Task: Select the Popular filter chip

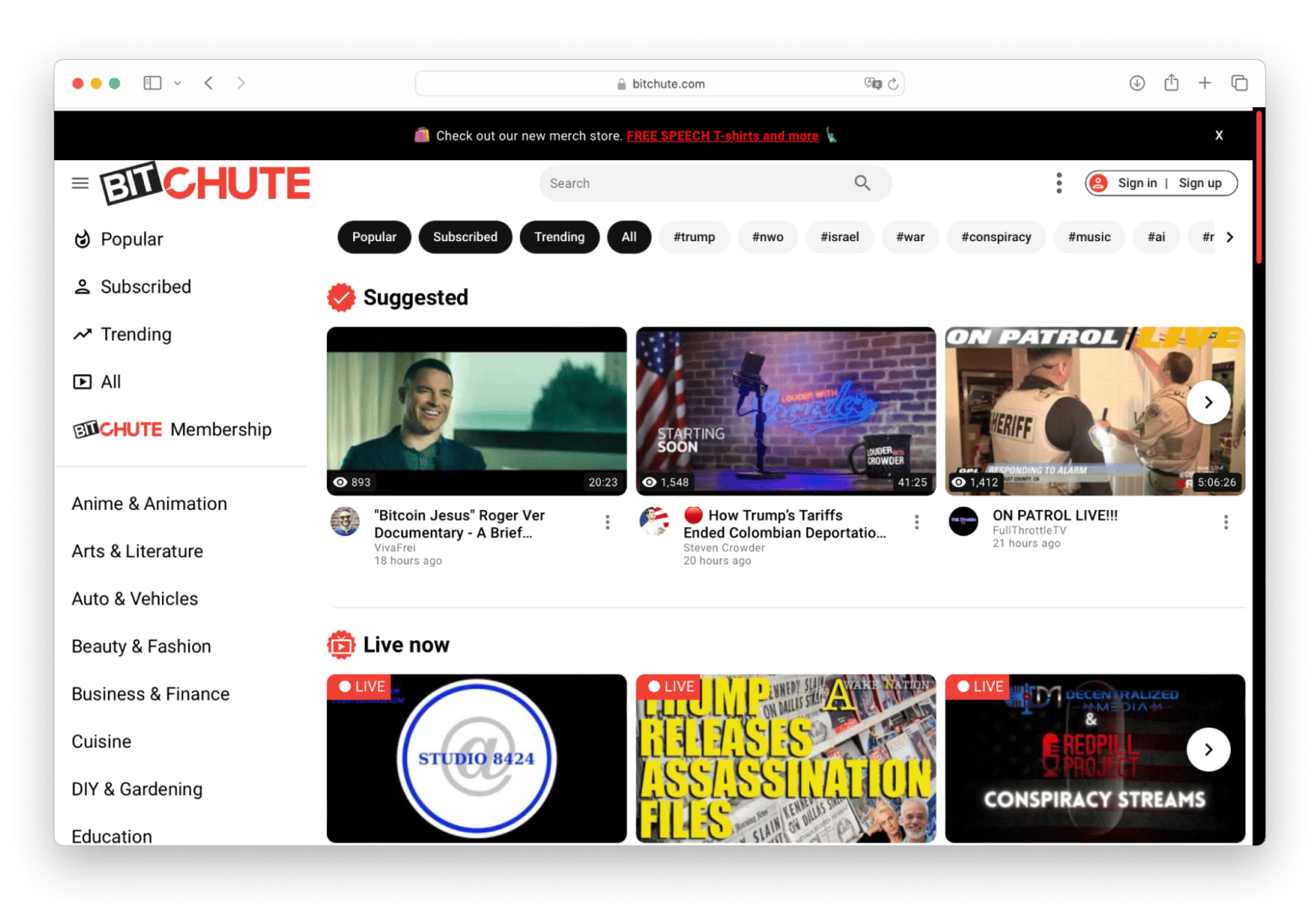Action: (x=374, y=237)
